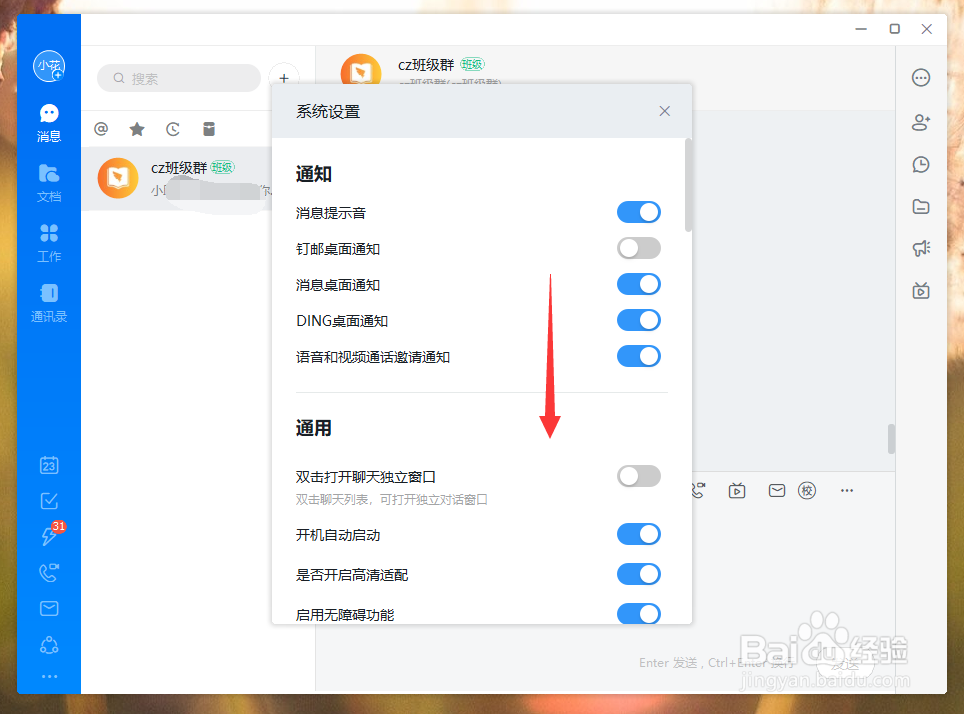Click the search (搜索) input field
This screenshot has width=964, height=714.
point(179,79)
